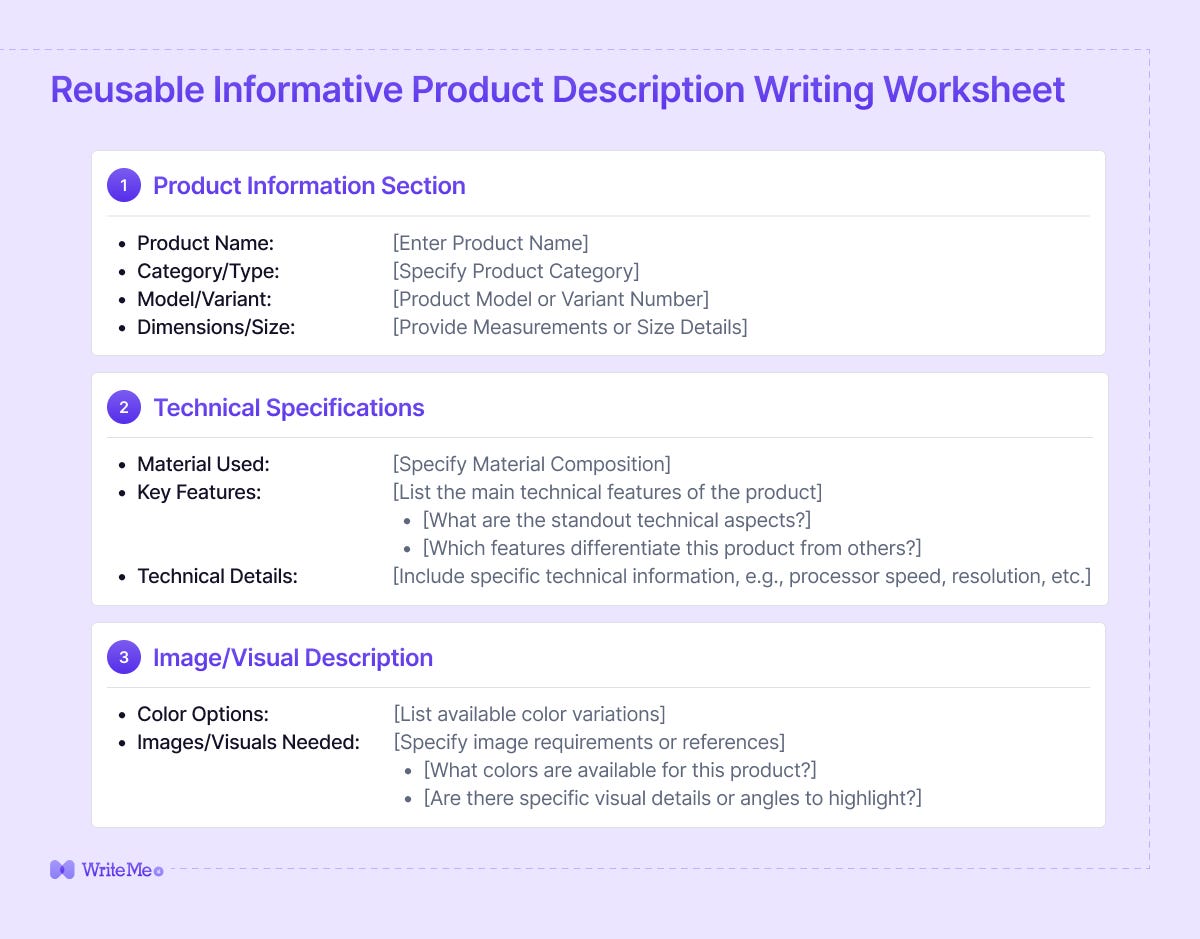This screenshot has height=939, width=1200.
Task: Click the circled number 3 badge
Action: [x=124, y=657]
